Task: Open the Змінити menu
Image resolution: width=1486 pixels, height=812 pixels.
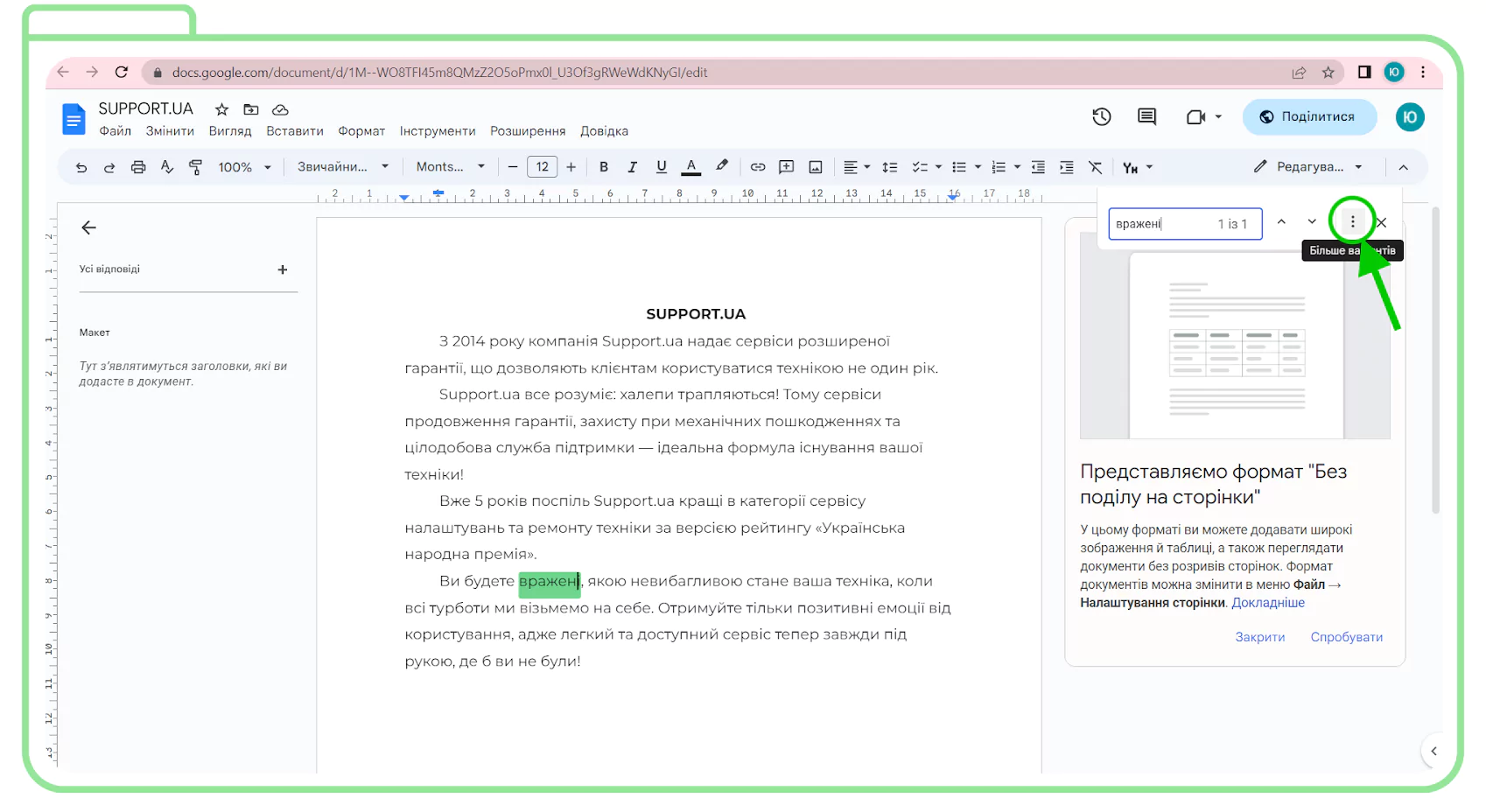Action: pos(170,131)
